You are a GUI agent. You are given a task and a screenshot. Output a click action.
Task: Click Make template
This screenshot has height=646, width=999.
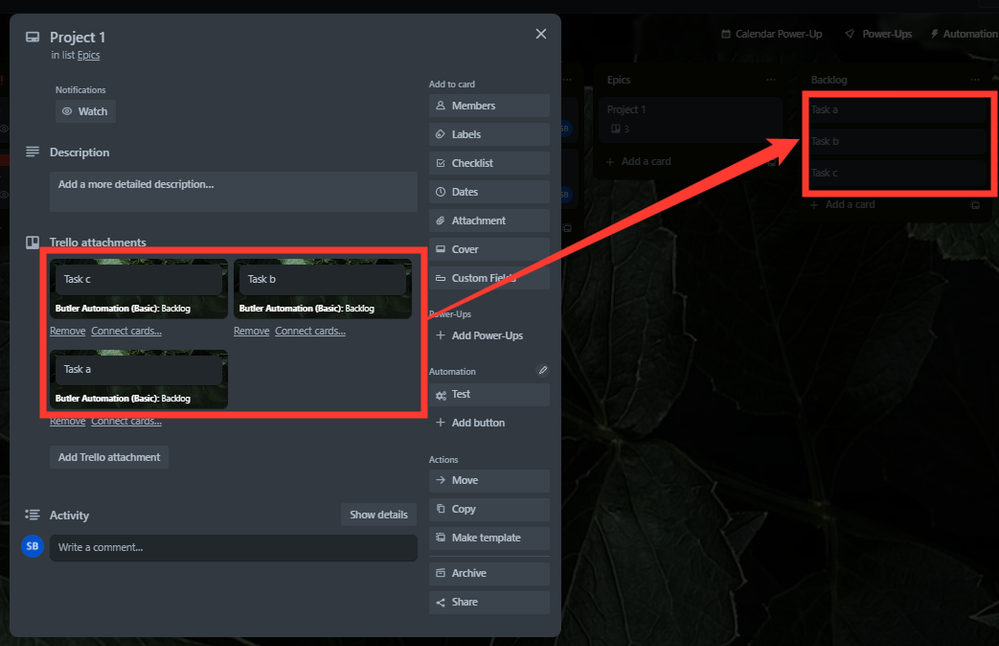tap(489, 538)
